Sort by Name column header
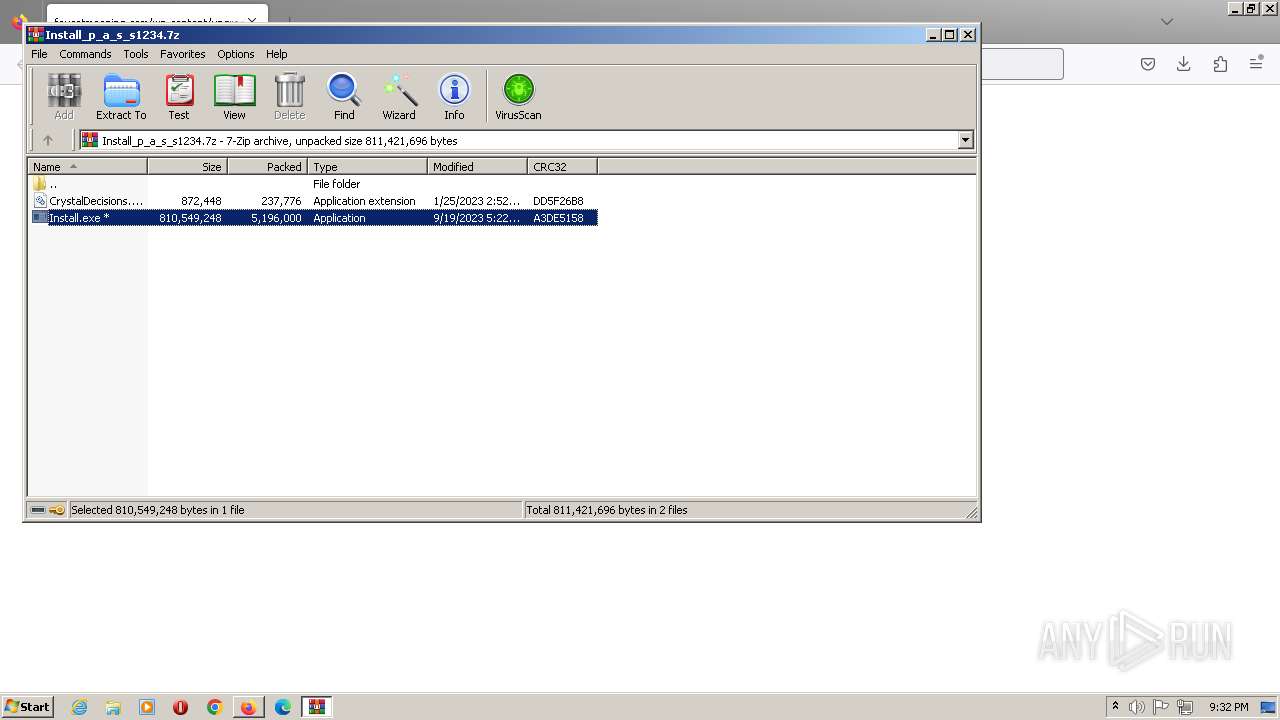Screen dimensions: 1280x720 [x=87, y=167]
